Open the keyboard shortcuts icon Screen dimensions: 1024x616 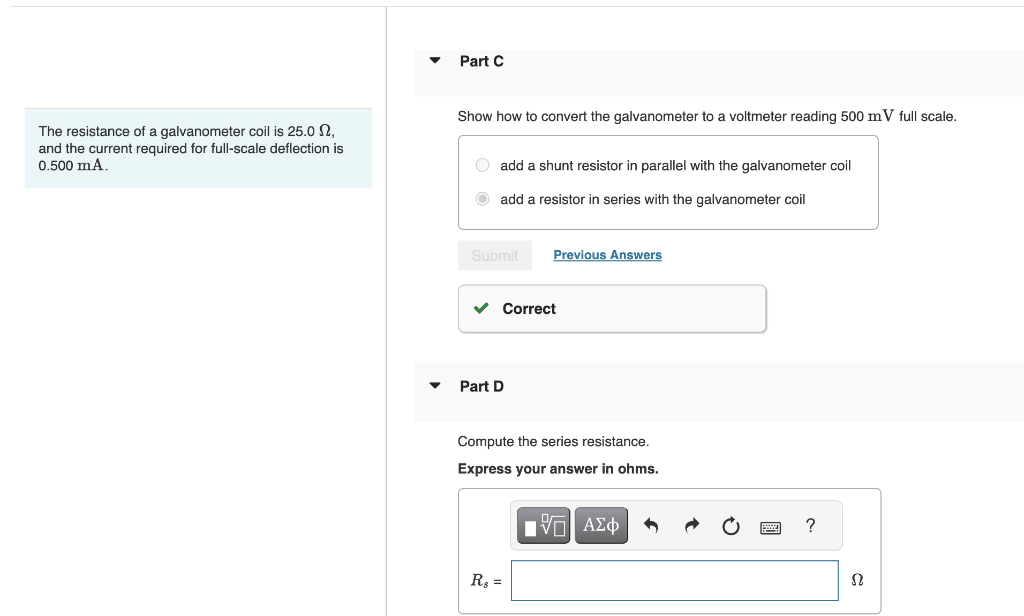770,526
